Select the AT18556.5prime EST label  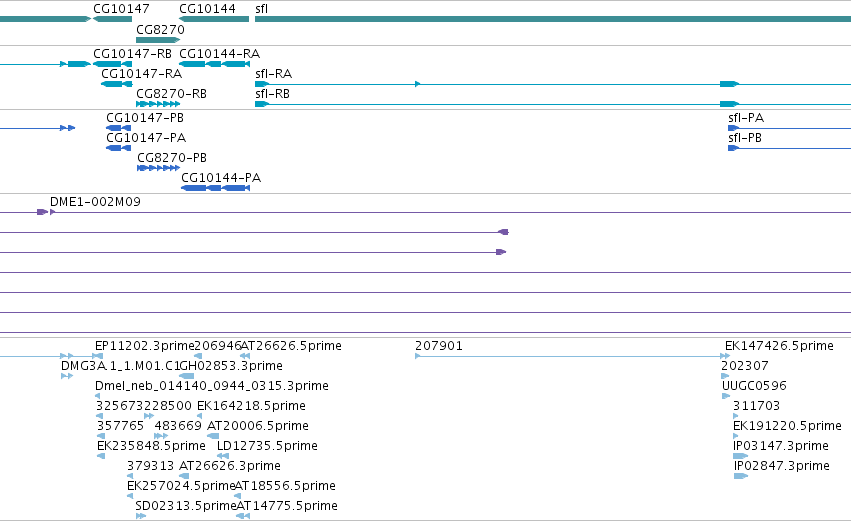pyautogui.click(x=285, y=486)
